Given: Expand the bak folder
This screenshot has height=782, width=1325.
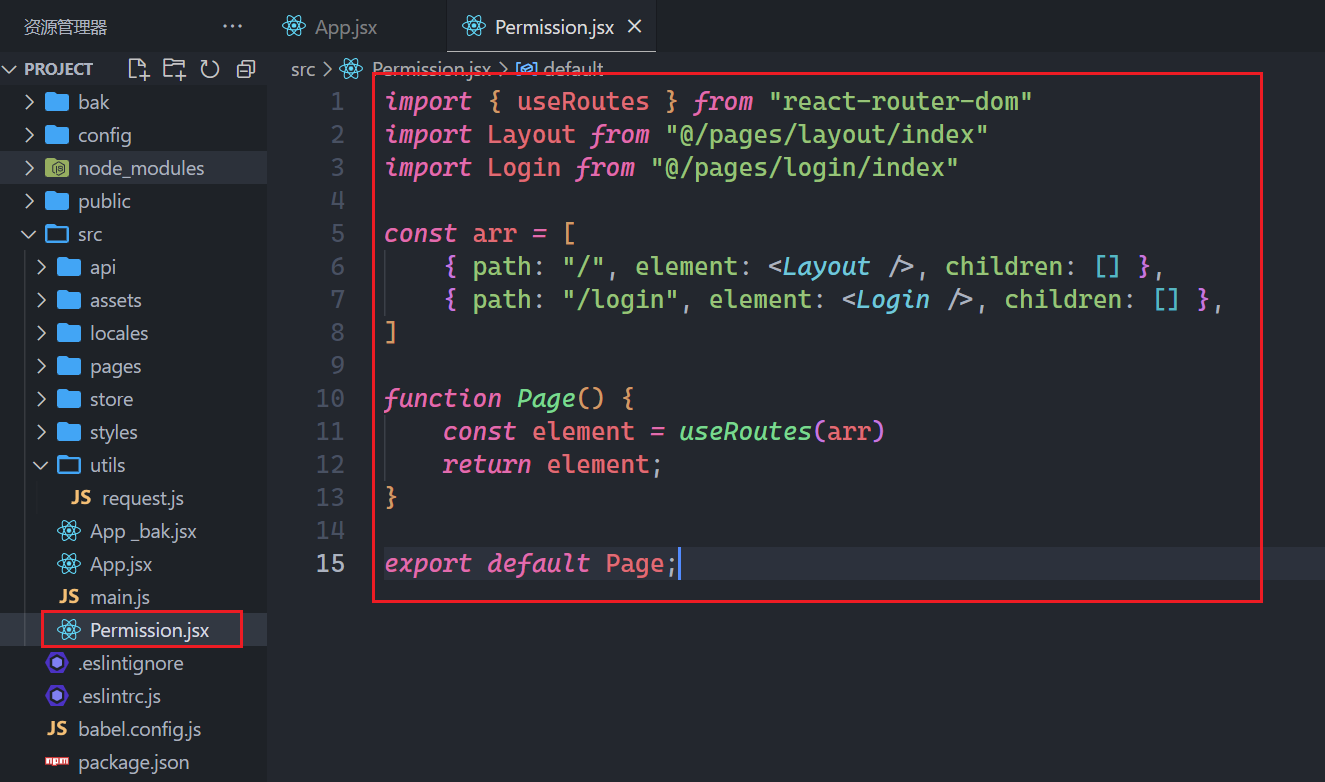Looking at the screenshot, I should tap(133, 102).
